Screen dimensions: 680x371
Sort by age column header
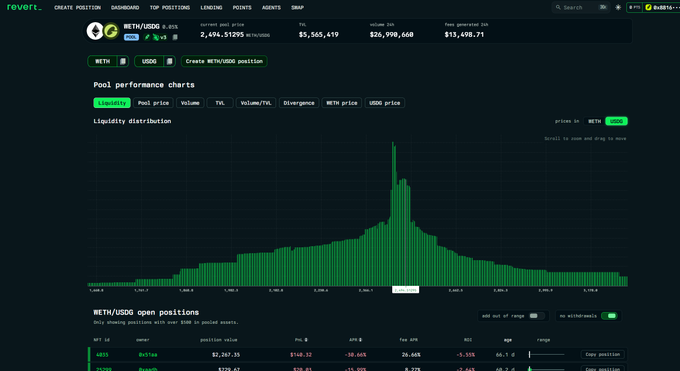[507, 340]
